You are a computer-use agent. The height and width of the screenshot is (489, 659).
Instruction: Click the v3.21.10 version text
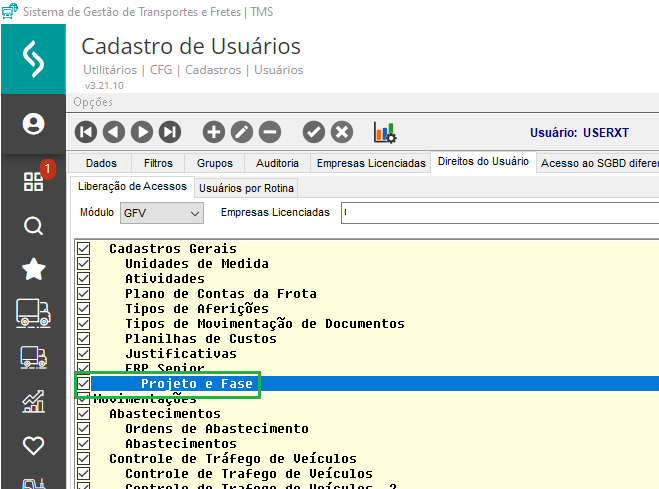coord(104,85)
